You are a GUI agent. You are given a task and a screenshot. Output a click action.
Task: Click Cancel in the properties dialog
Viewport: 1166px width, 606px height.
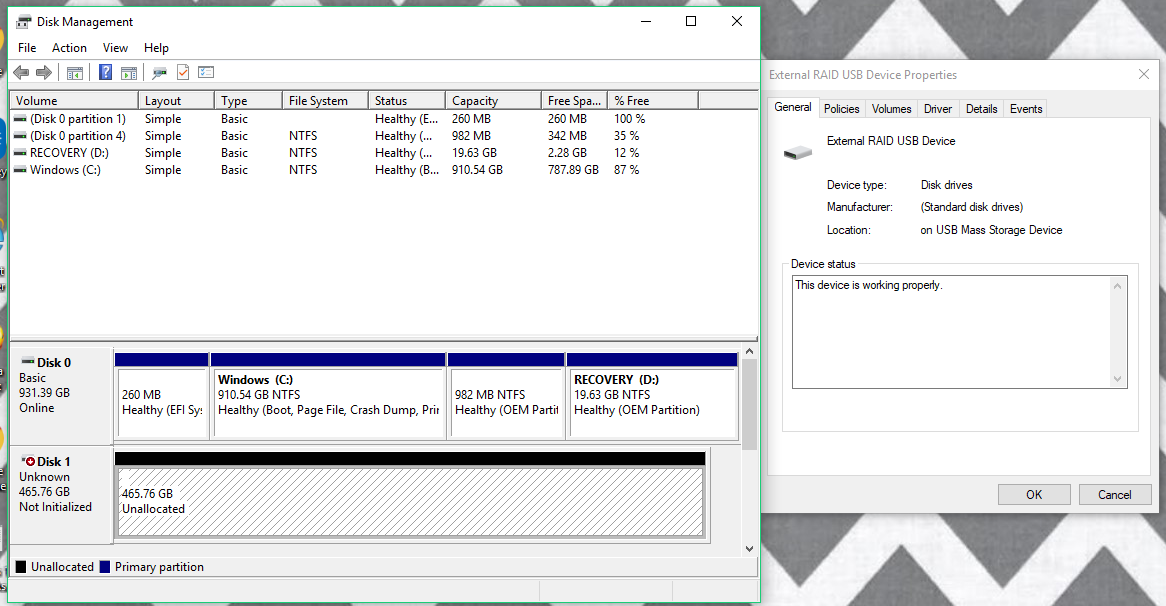click(1114, 494)
